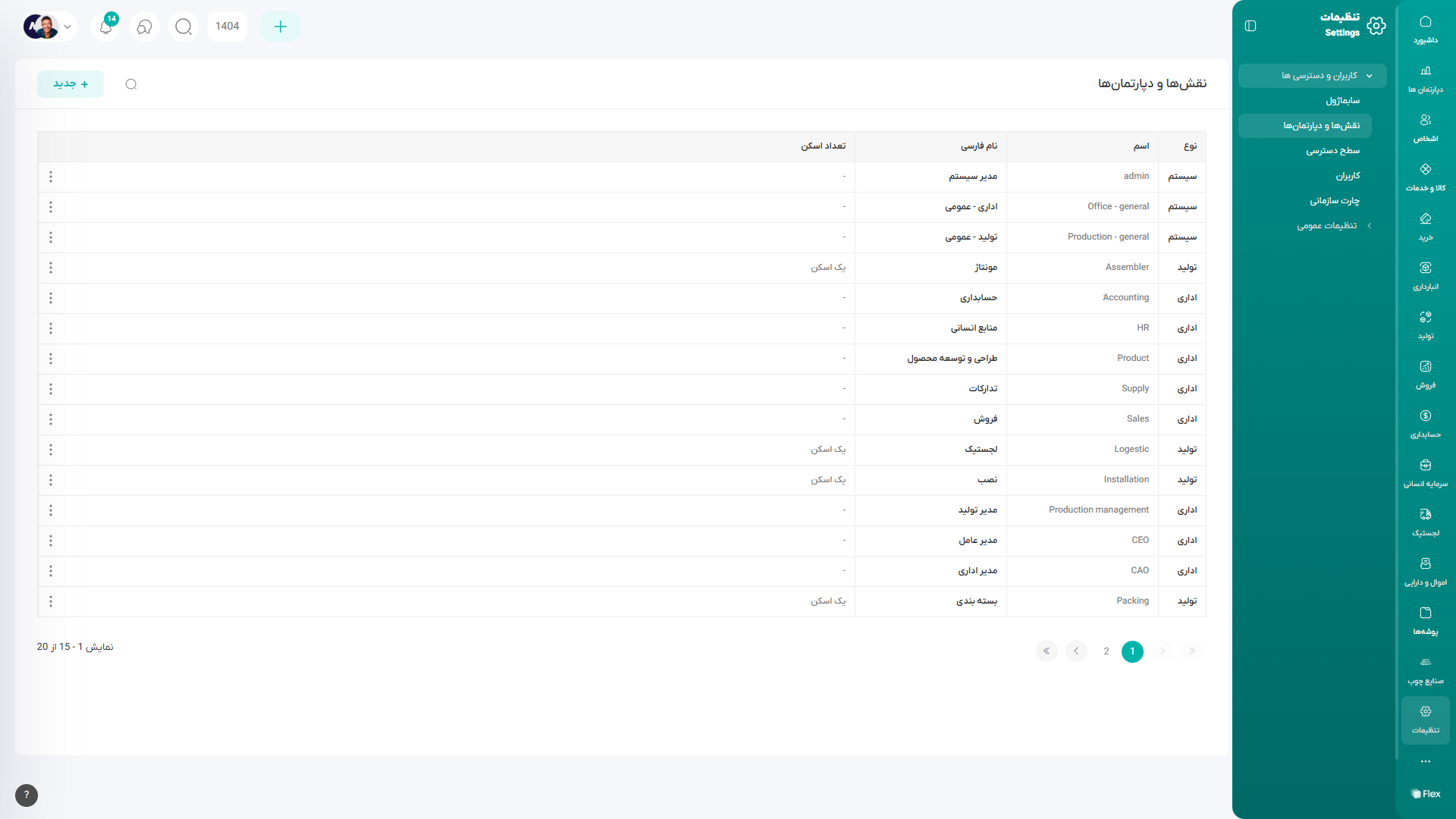Open the notifications bell with badge 14
The height and width of the screenshot is (819, 1456).
[x=106, y=27]
